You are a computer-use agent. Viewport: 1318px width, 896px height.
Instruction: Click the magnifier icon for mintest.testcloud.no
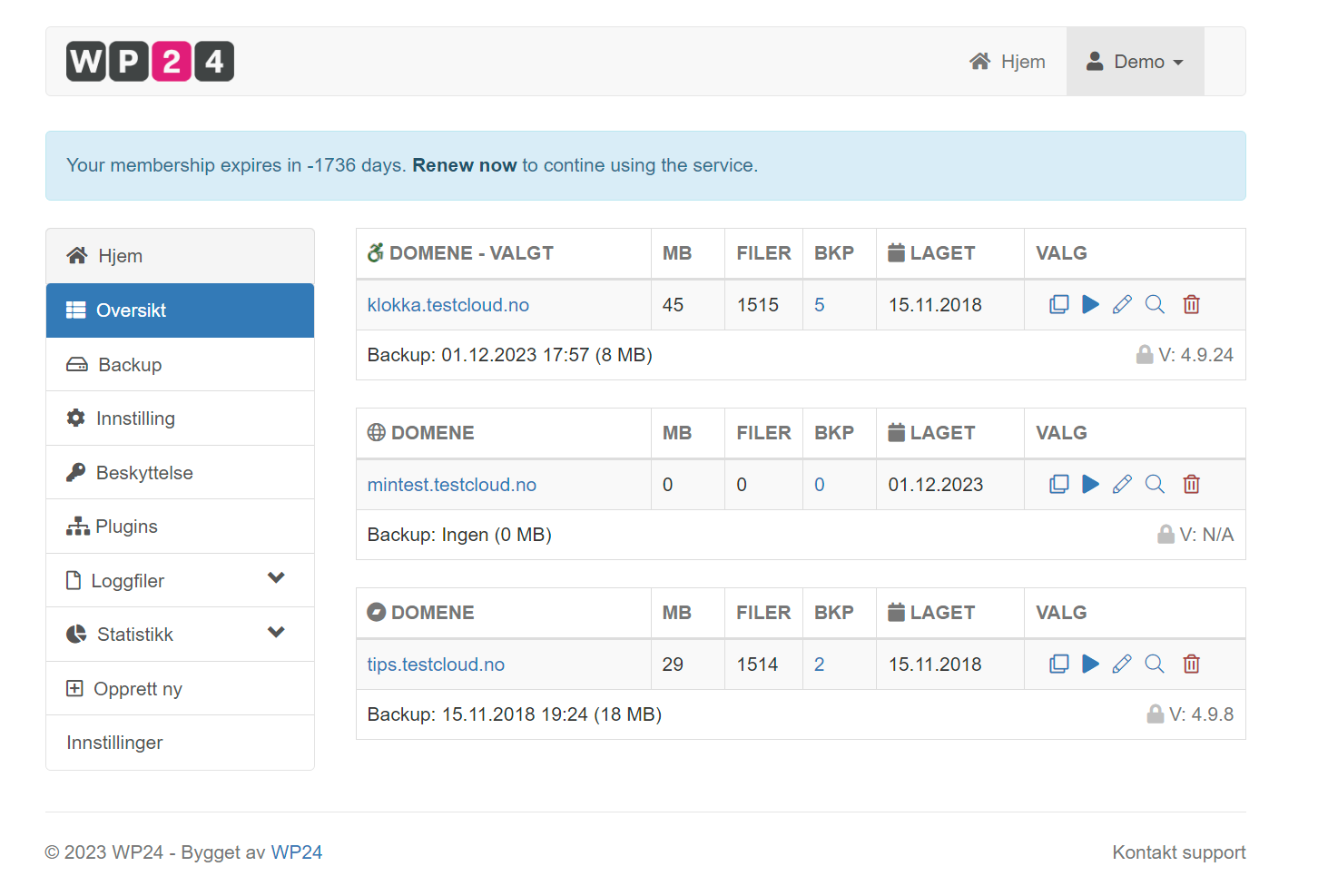(1155, 485)
